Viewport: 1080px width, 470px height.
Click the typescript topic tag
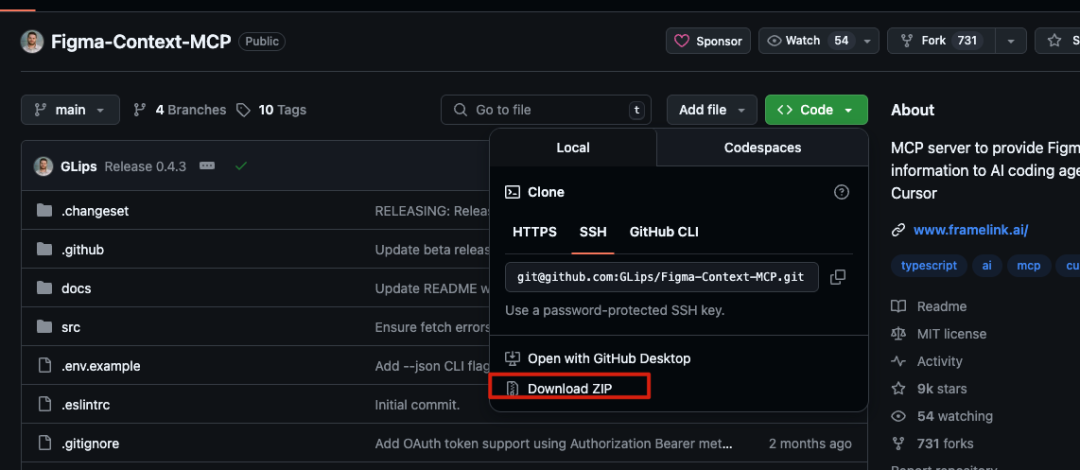(x=928, y=266)
